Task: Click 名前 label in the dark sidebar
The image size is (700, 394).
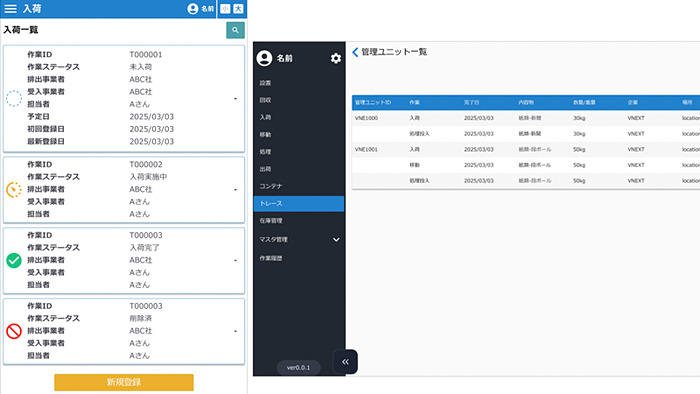Action: 284,58
